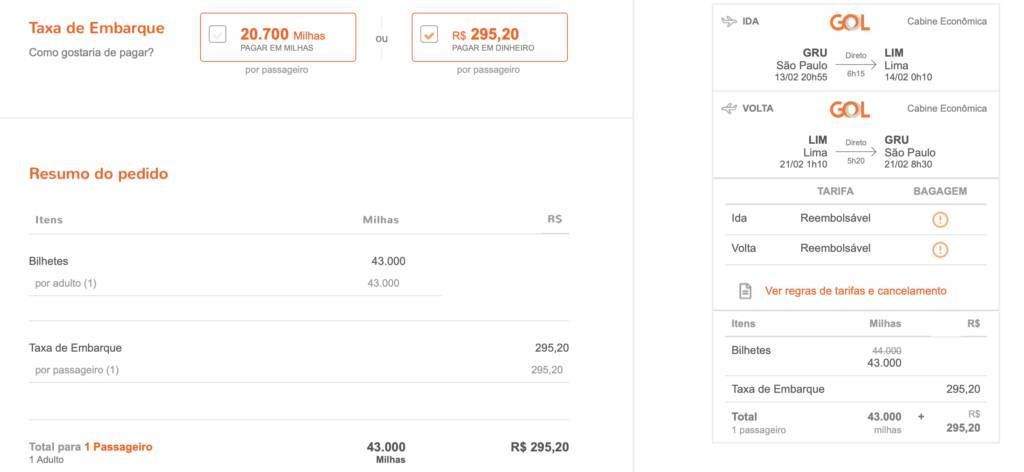Click the 1 Passageiro total link
Viewport: 1024px width, 472px height.
[118, 447]
